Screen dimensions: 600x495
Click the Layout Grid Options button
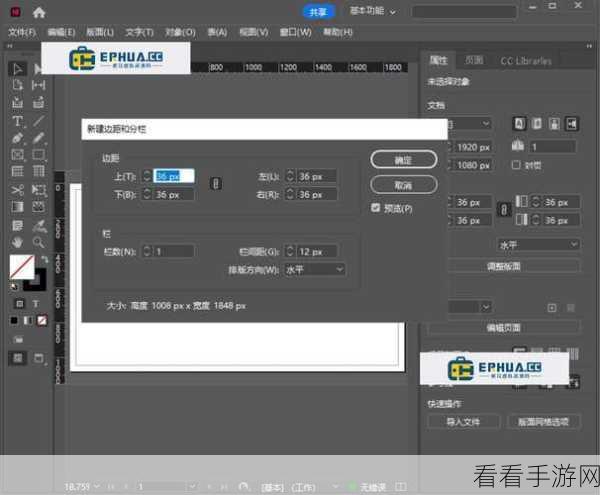(543, 422)
